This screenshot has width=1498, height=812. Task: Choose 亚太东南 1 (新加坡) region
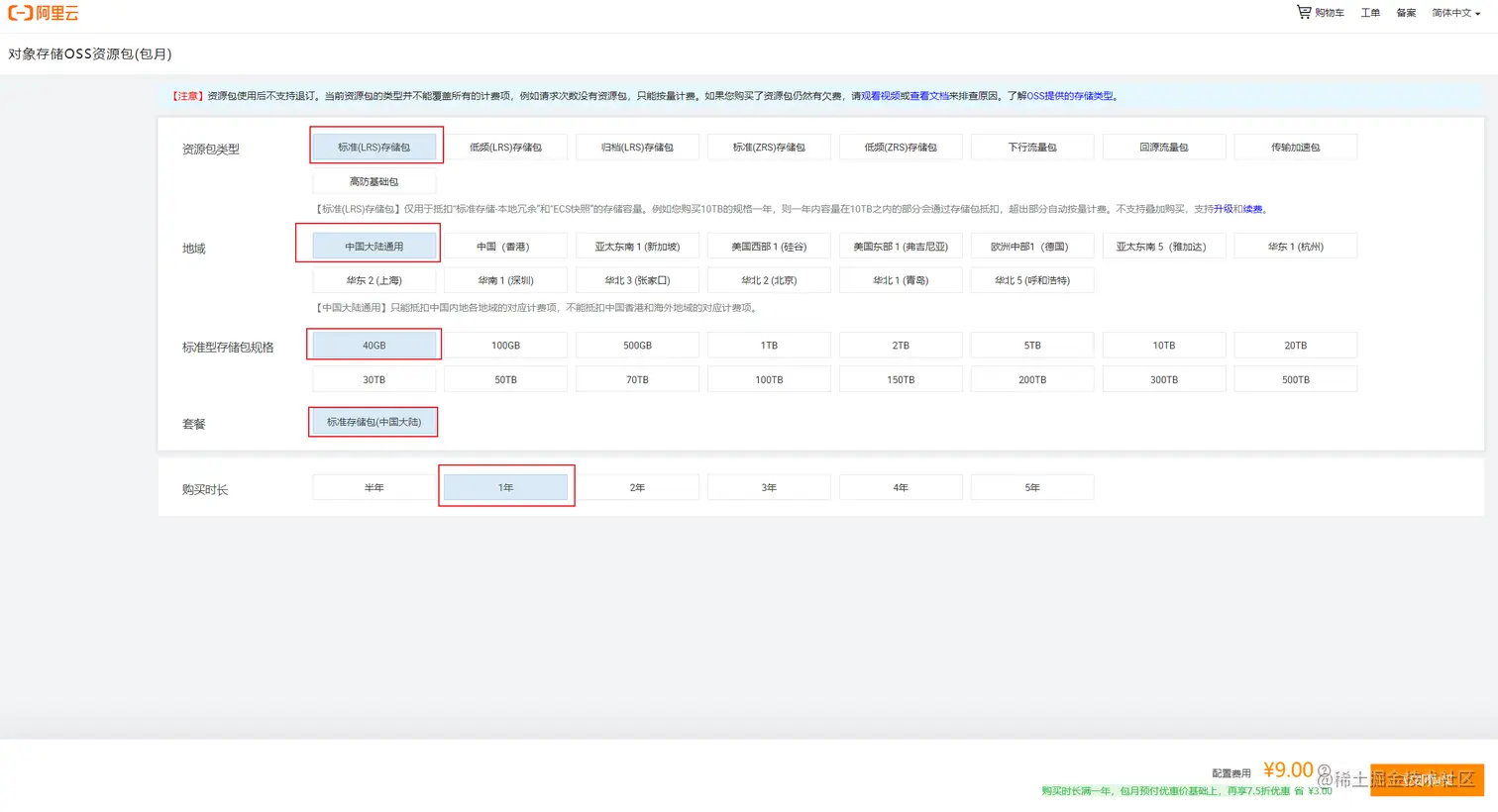638,246
